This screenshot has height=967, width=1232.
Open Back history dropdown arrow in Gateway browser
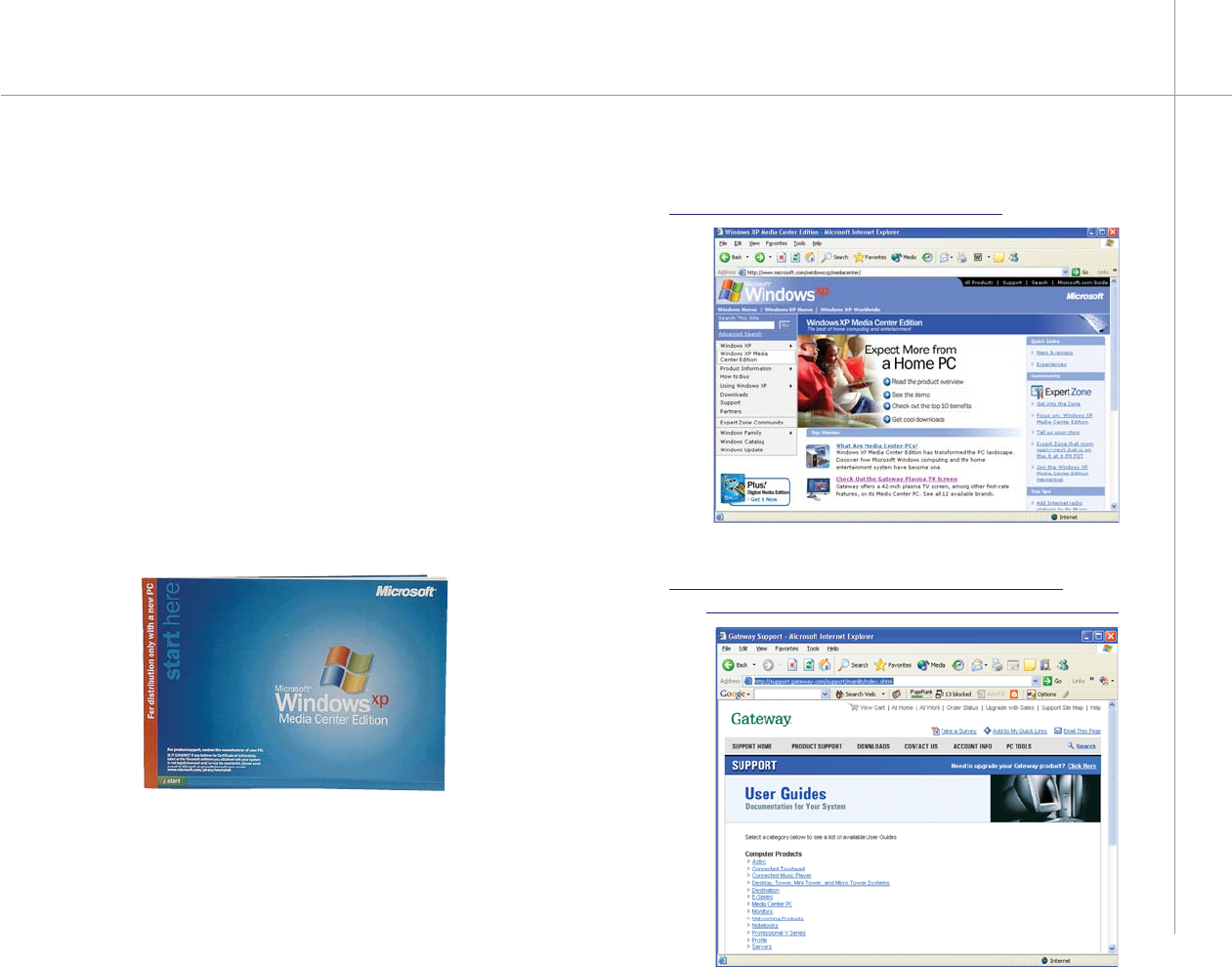(x=754, y=665)
